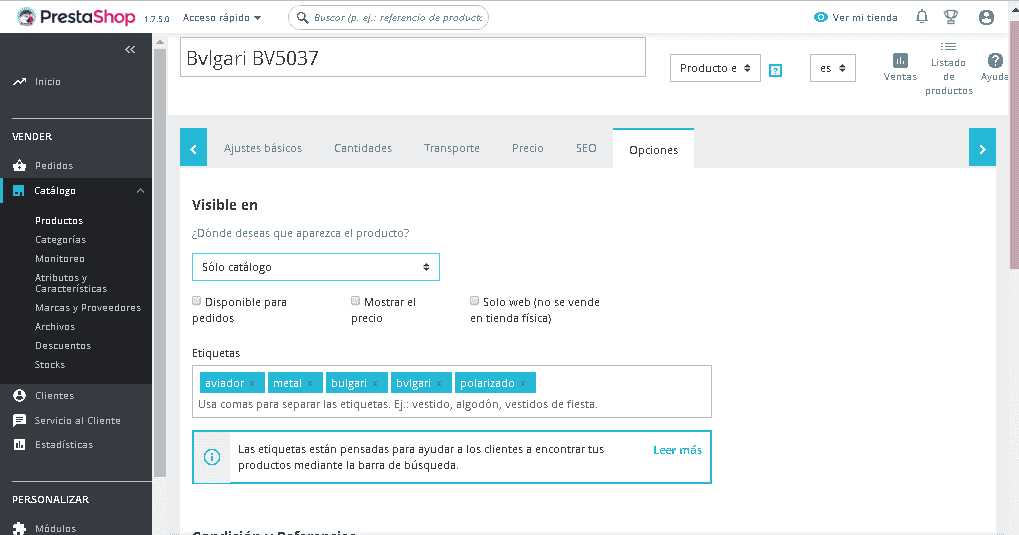Open Ventas sales chart icon
The image size is (1019, 535).
pos(900,60)
